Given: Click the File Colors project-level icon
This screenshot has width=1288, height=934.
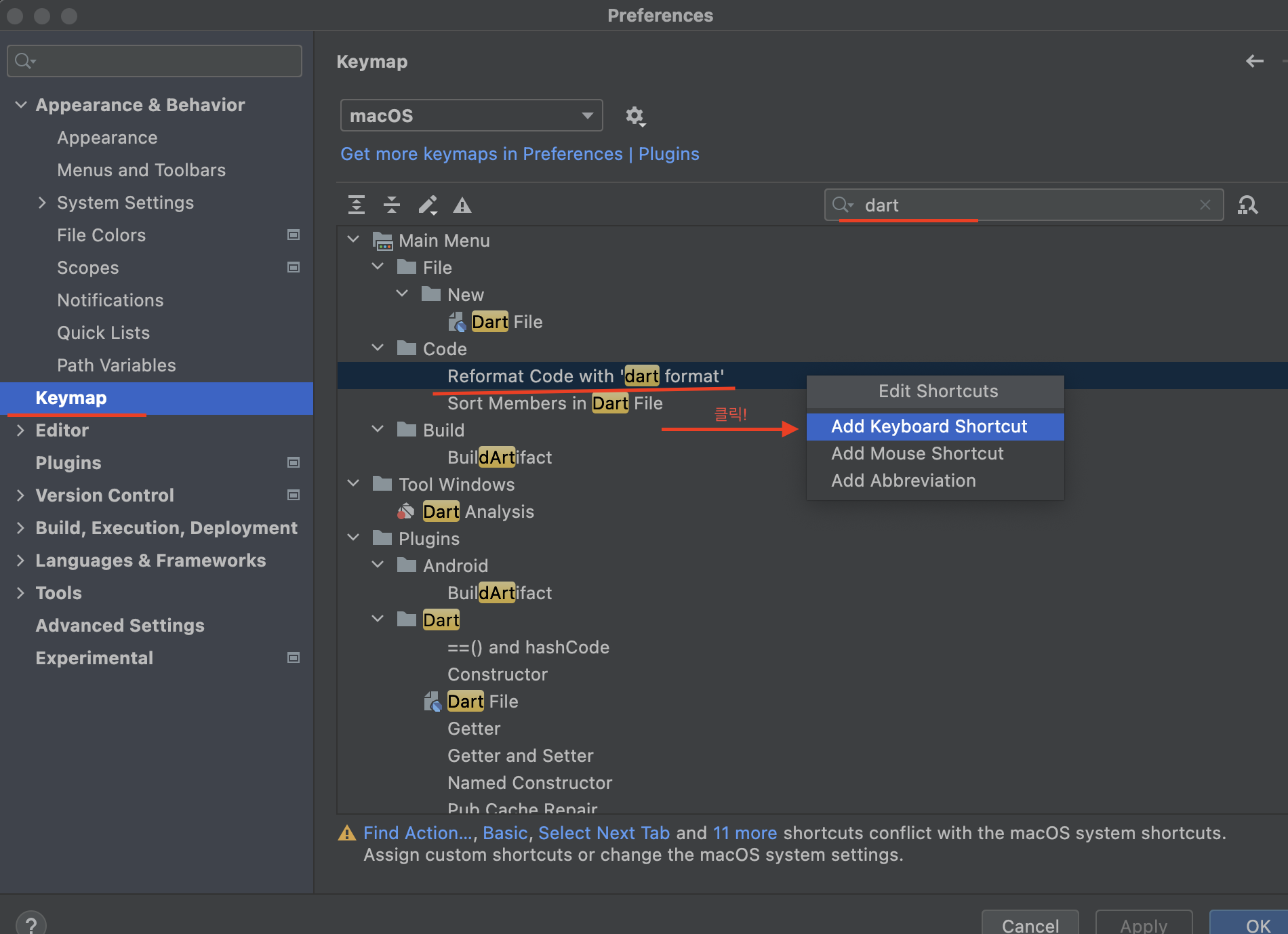Looking at the screenshot, I should pyautogui.click(x=294, y=235).
